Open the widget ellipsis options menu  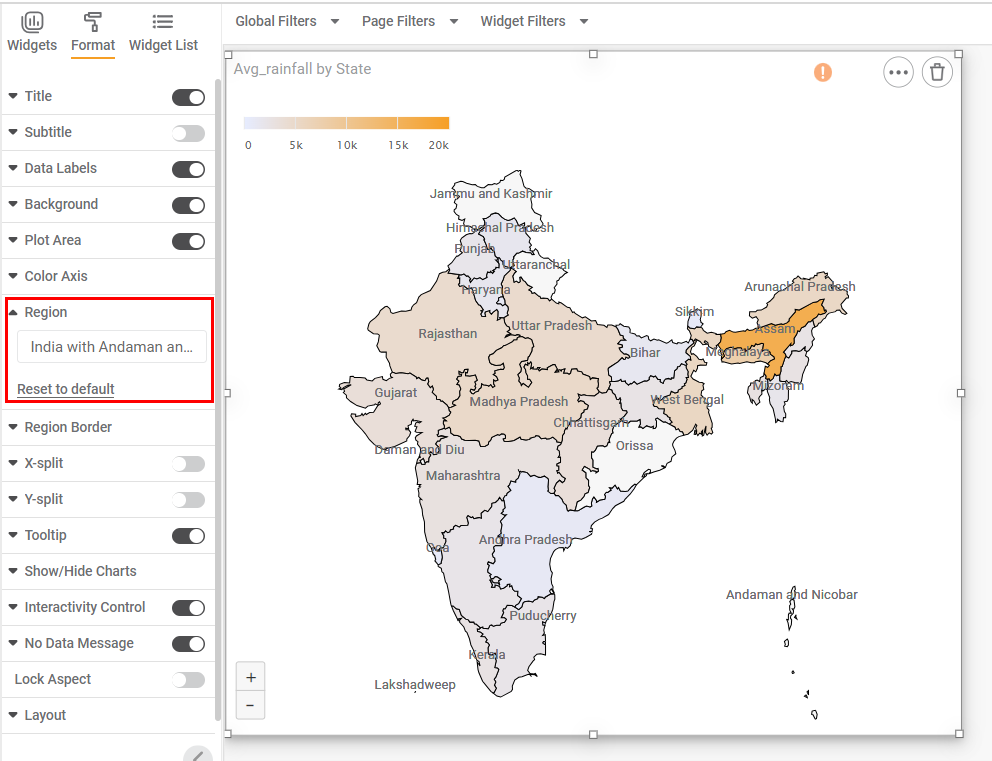click(898, 72)
